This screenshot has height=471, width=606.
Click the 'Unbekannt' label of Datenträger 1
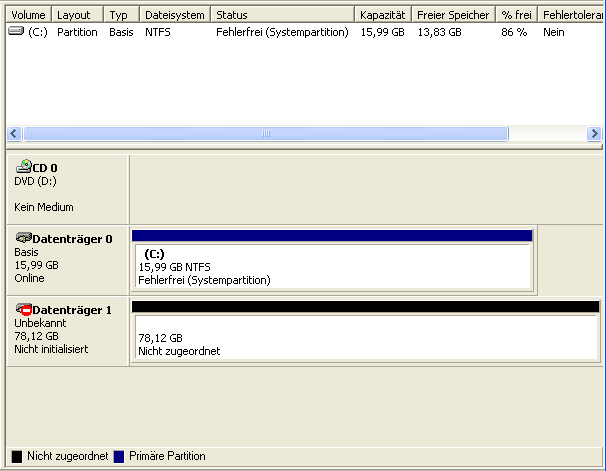click(40, 323)
